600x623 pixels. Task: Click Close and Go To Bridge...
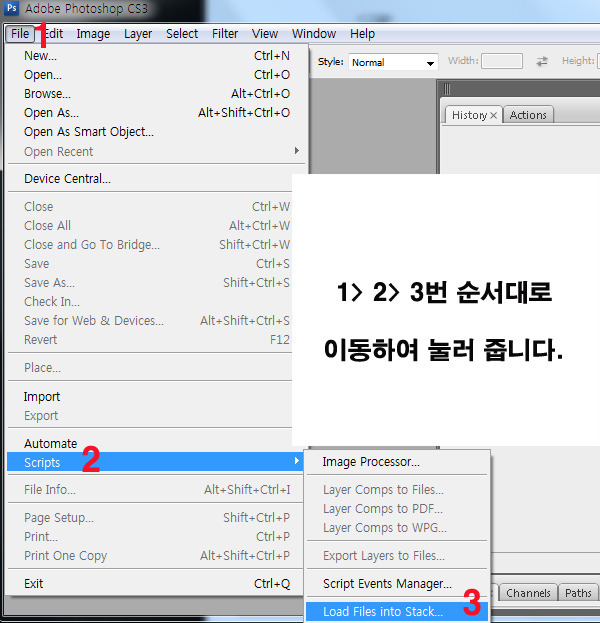pos(150,245)
